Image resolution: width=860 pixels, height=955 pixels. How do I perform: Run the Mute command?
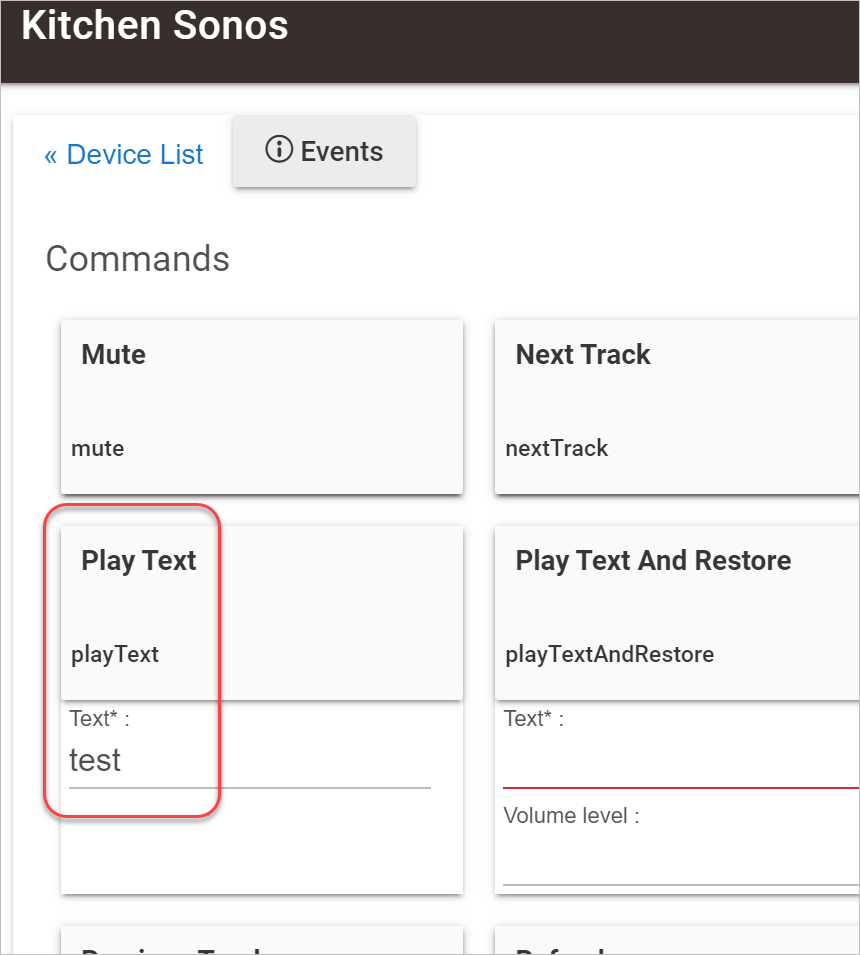point(262,407)
